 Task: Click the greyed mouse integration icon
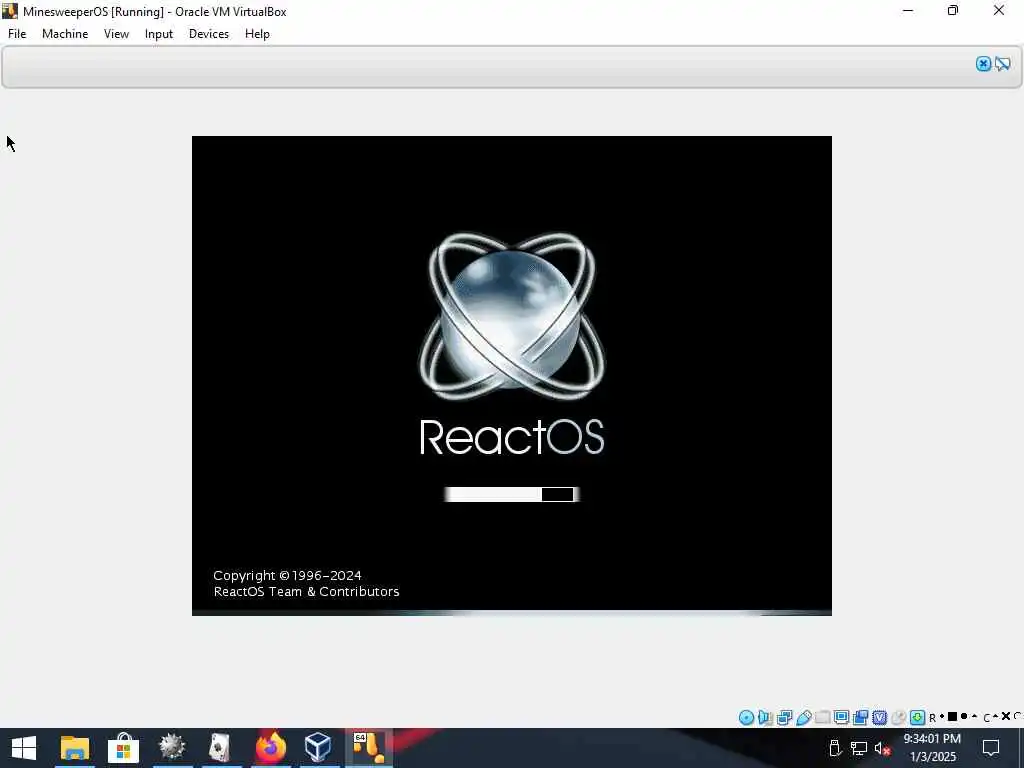tap(899, 718)
